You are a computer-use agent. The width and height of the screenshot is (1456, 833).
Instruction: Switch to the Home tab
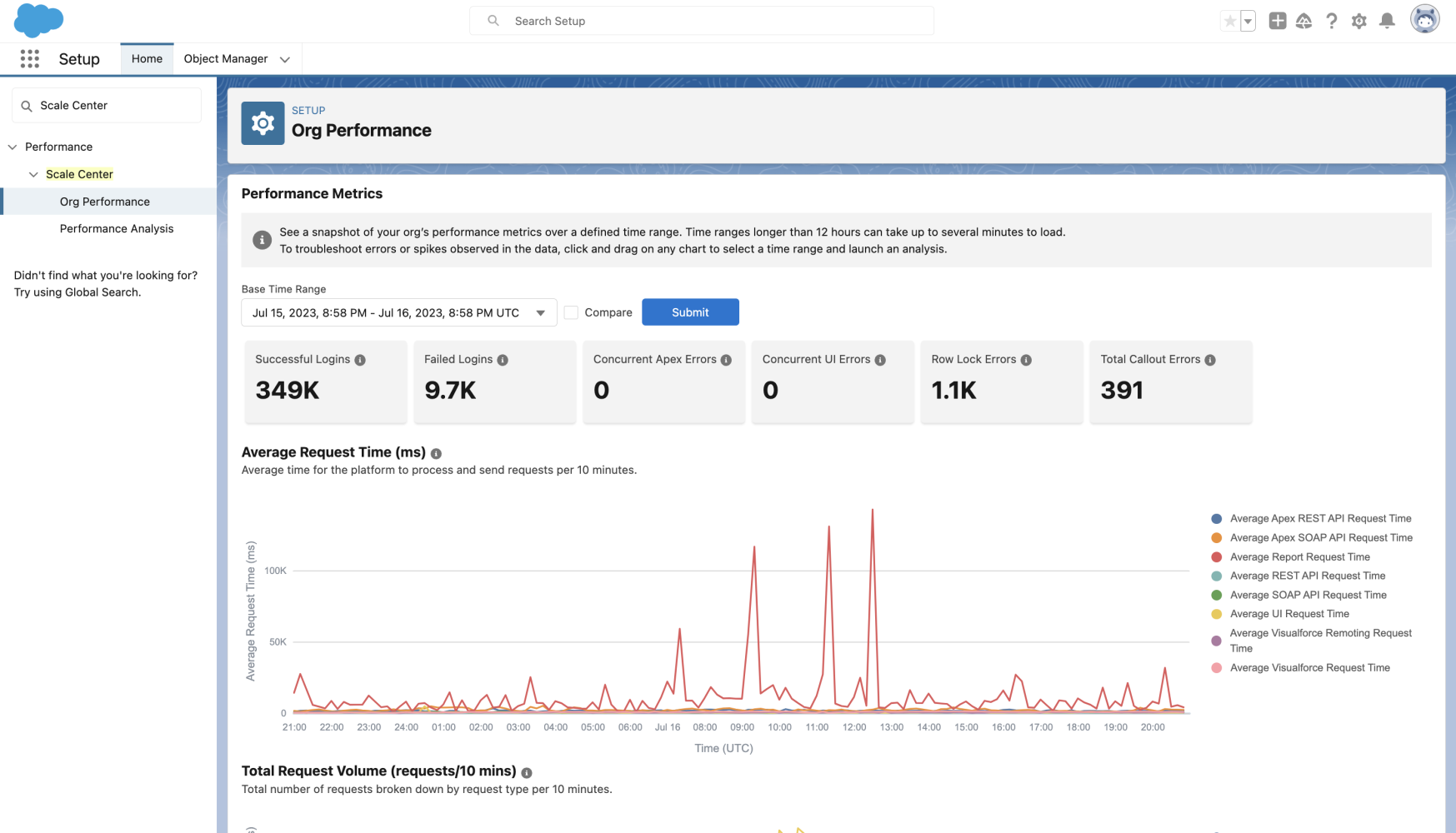tap(147, 59)
